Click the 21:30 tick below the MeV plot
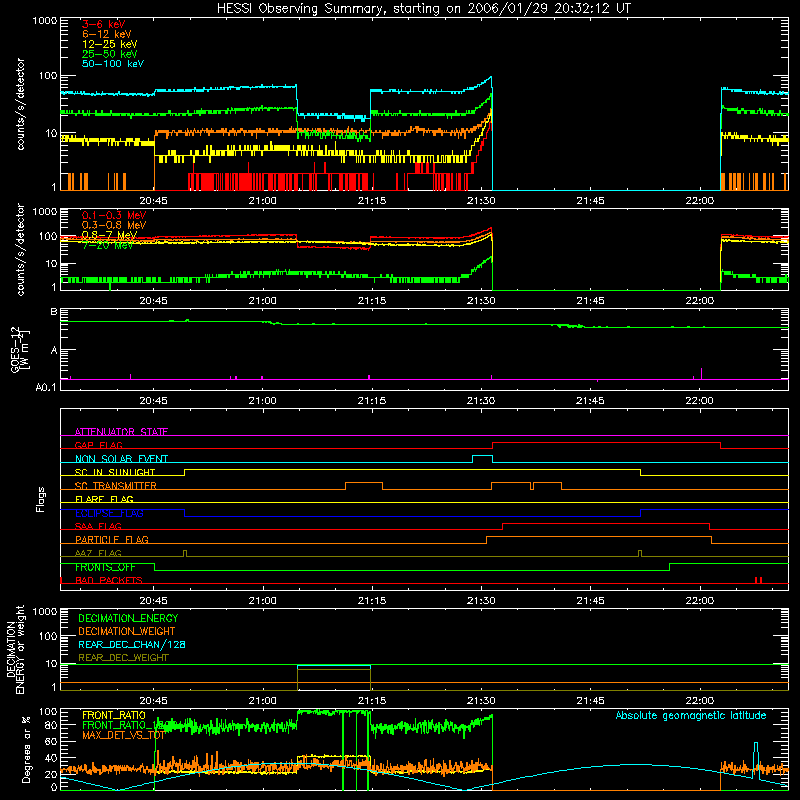The image size is (800, 800). tap(481, 301)
